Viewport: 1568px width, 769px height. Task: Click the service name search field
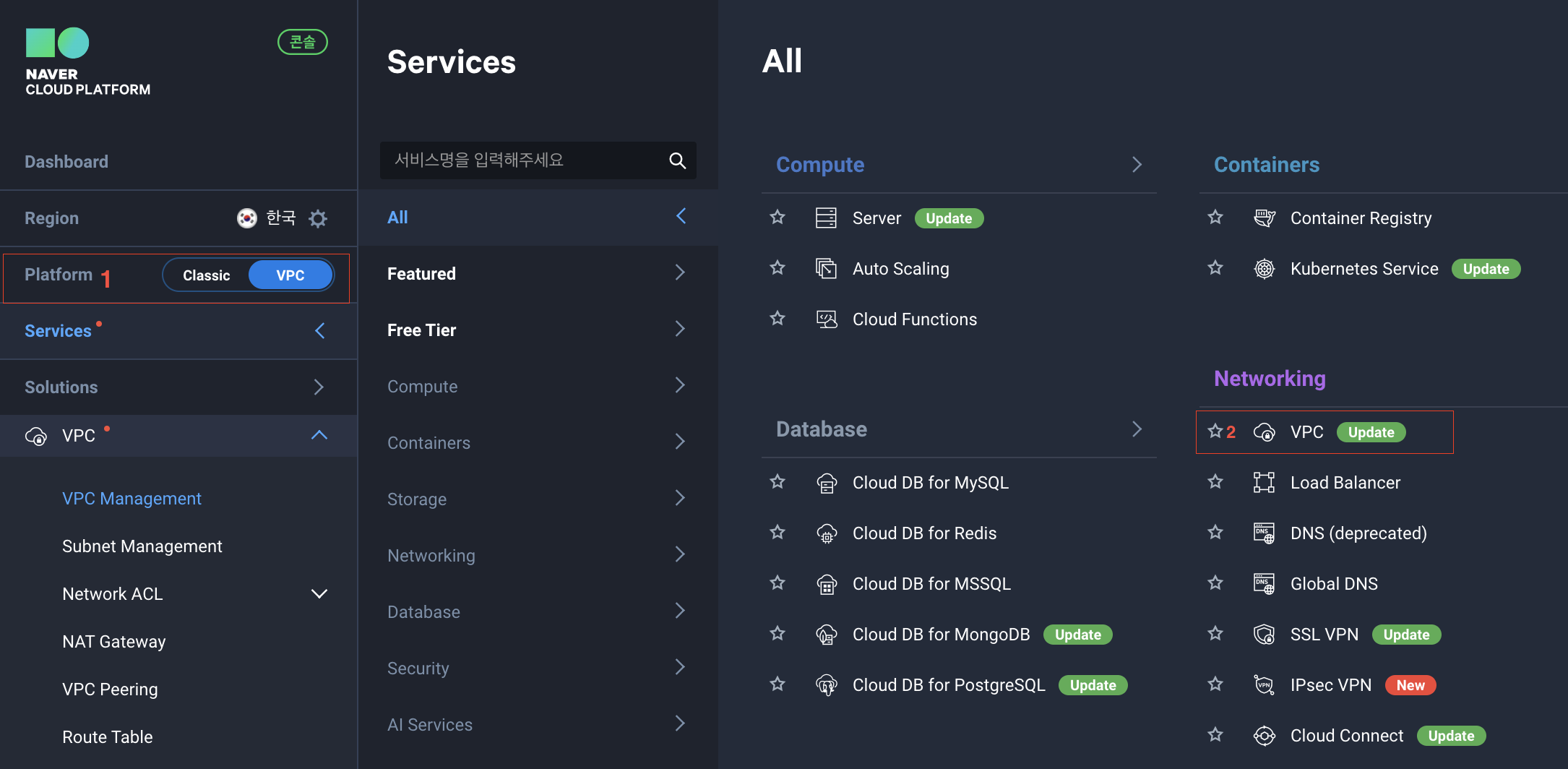538,160
